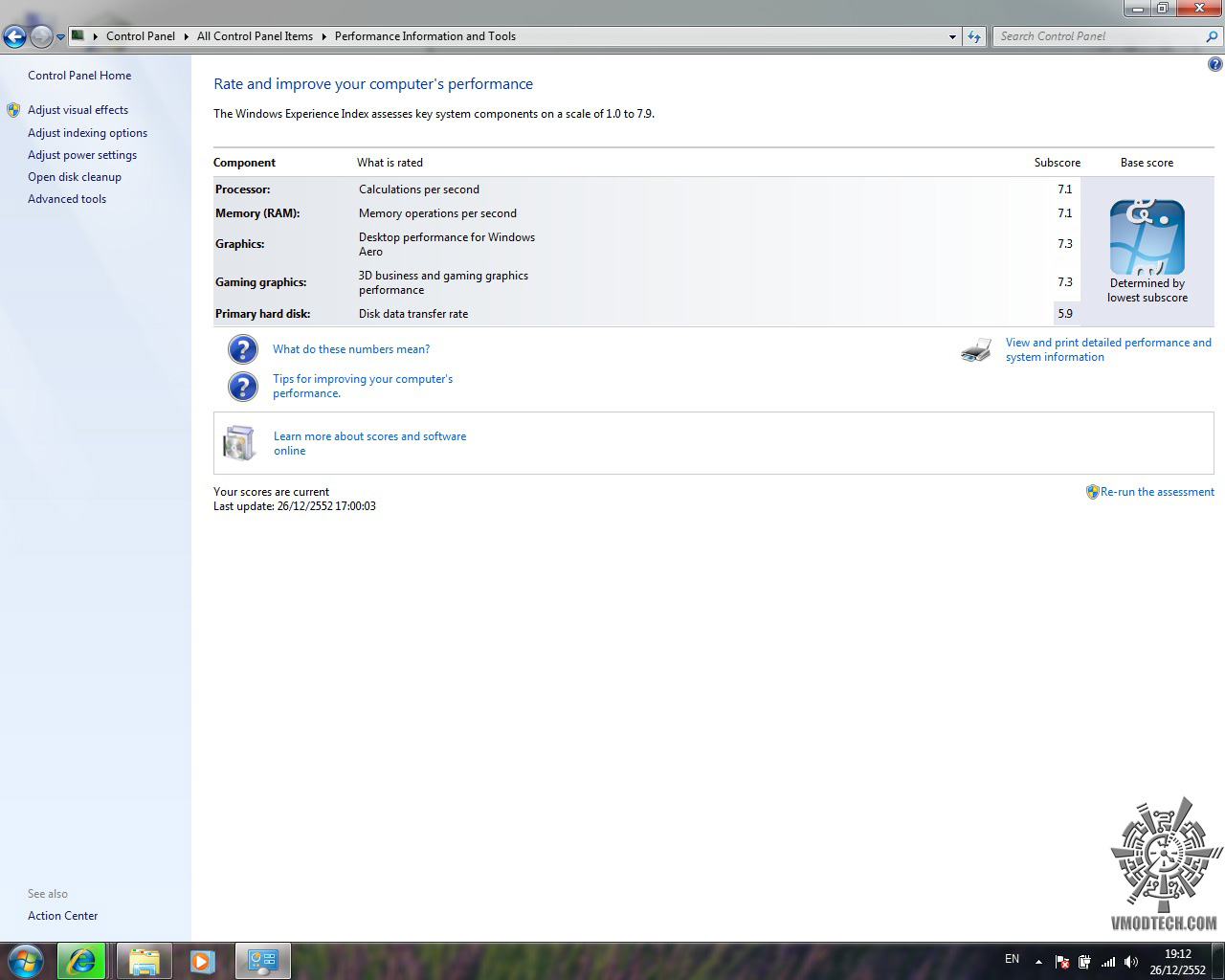Open the taskbar clock showing 19:12

click(x=1178, y=962)
